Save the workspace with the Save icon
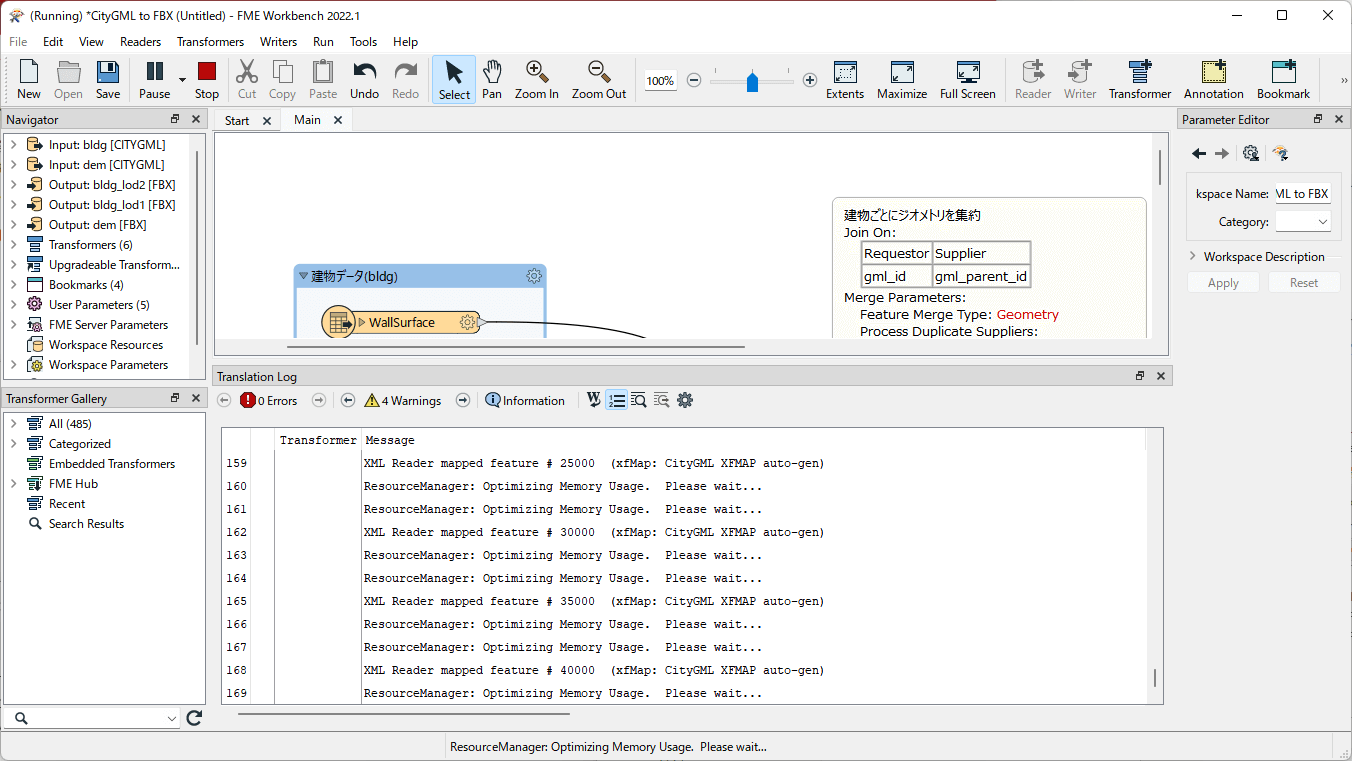Viewport: 1352px width, 761px height. pyautogui.click(x=108, y=80)
